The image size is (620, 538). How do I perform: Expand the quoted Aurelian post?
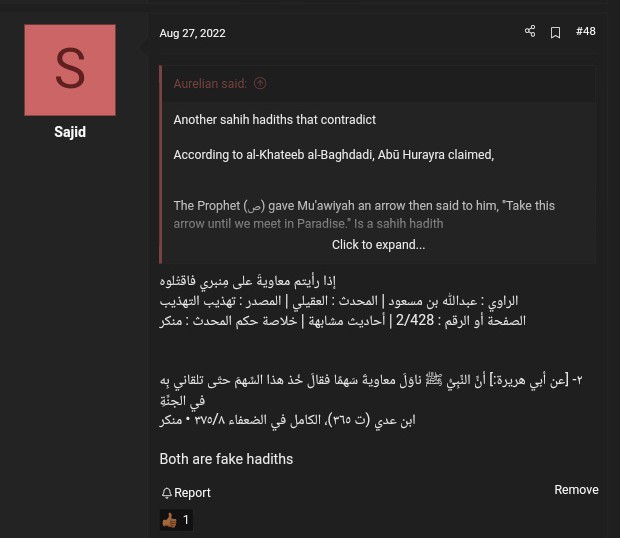(x=378, y=245)
